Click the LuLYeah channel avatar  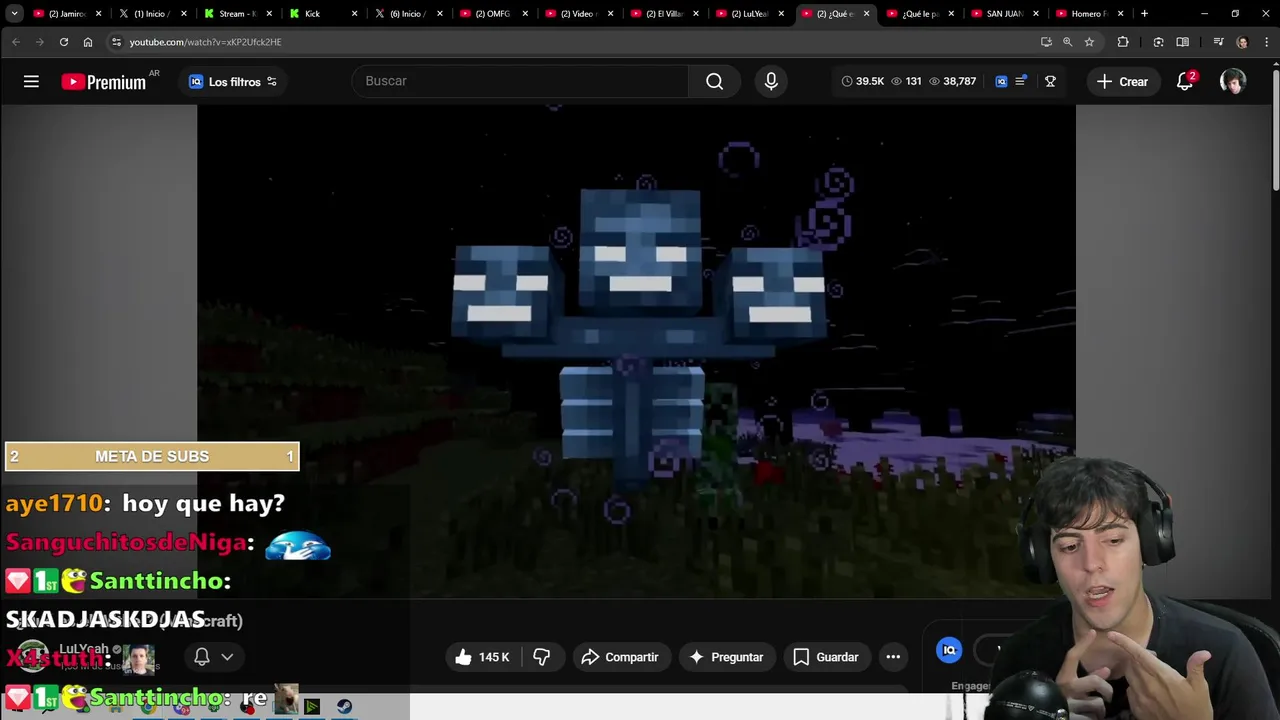(32, 656)
